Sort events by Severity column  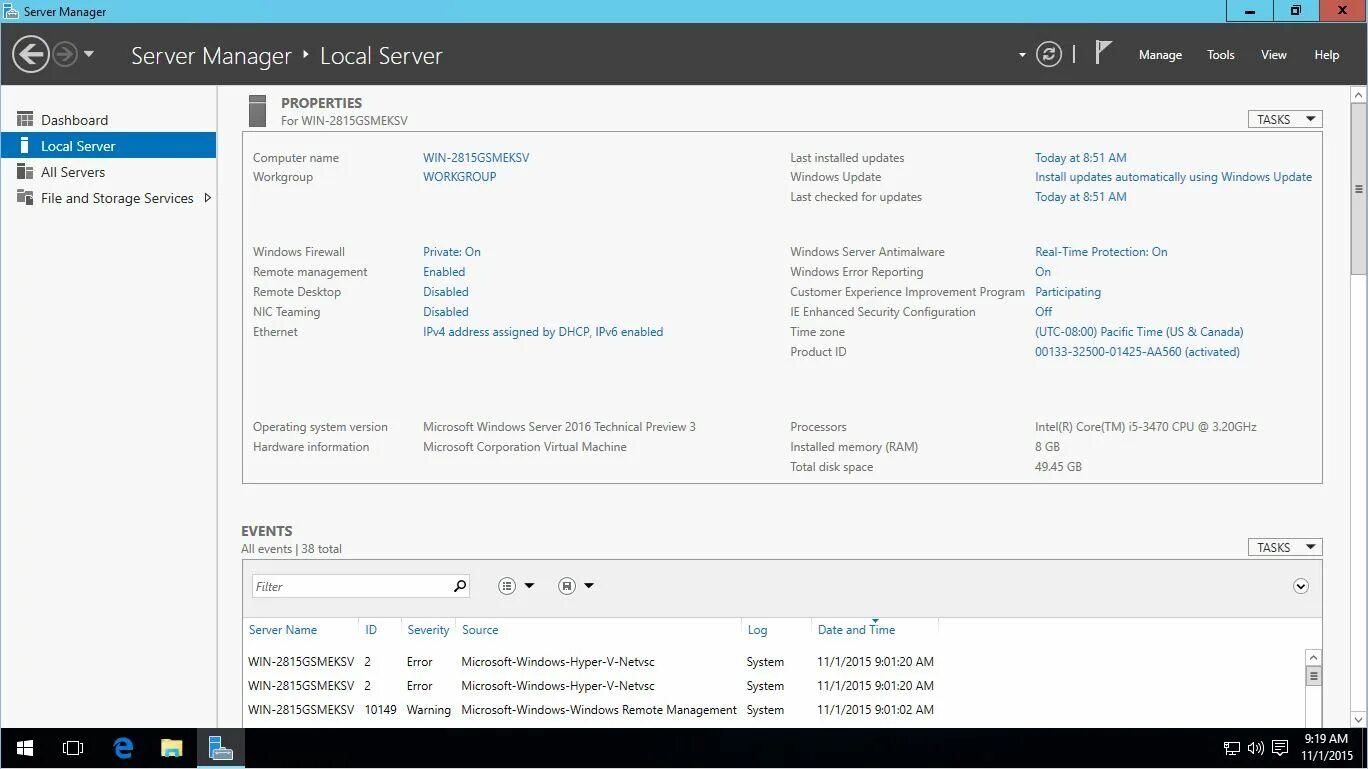428,629
